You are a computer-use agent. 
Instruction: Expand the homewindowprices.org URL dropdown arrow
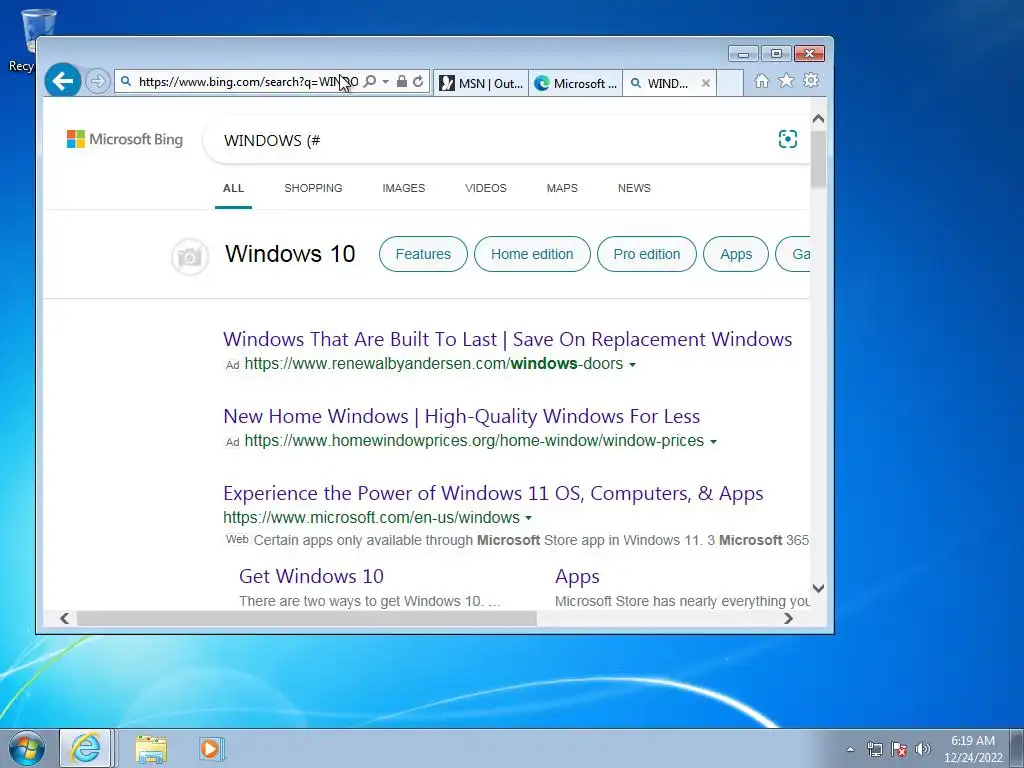(x=713, y=442)
